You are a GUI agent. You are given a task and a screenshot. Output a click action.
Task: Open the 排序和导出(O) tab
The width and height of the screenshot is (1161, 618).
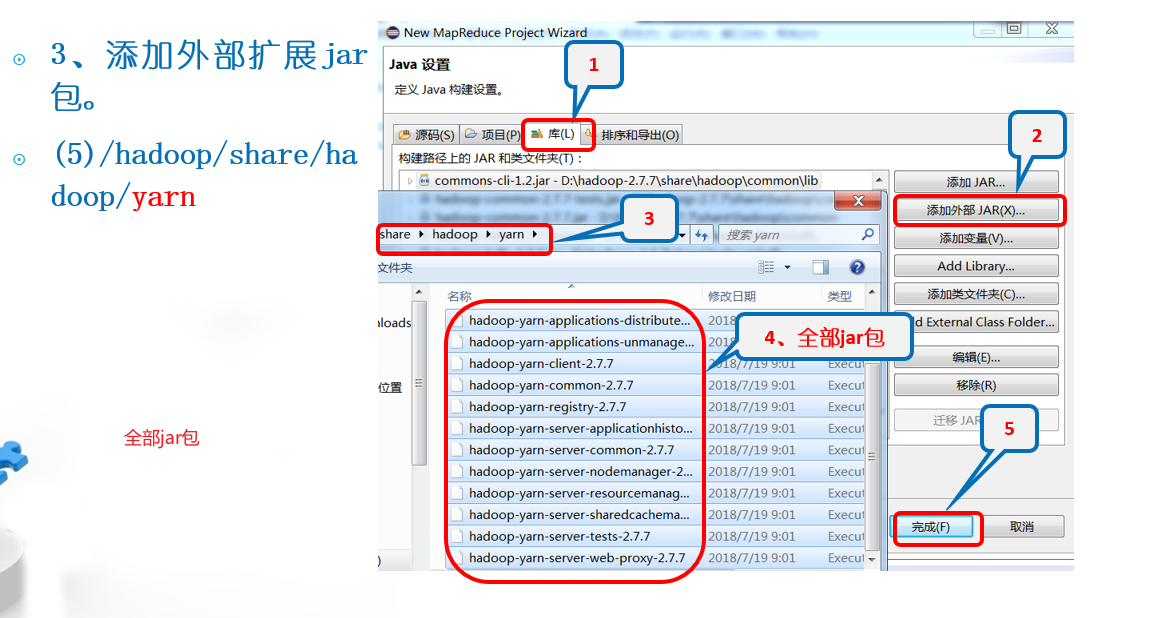point(632,135)
